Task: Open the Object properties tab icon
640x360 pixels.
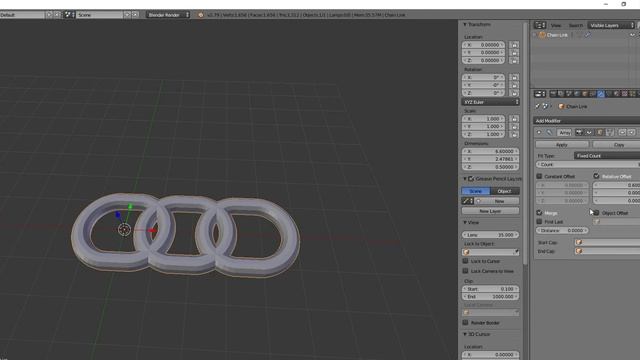Action: [x=584, y=94]
